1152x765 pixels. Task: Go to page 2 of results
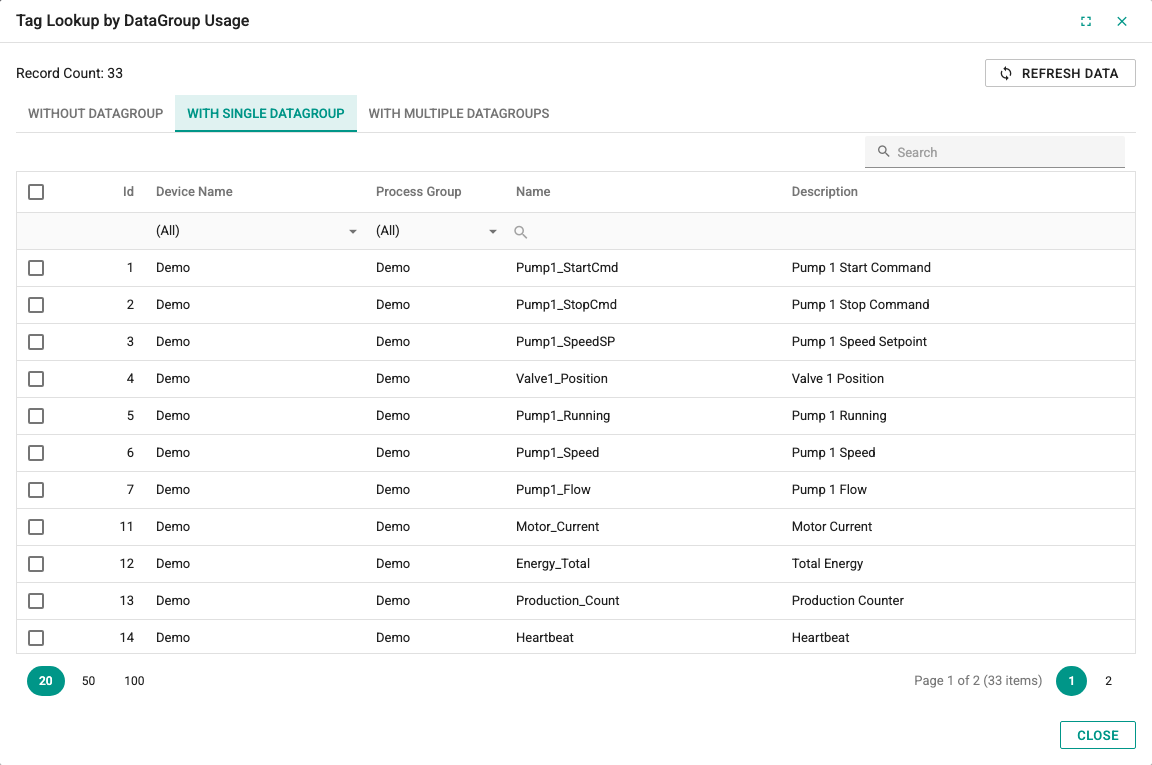click(x=1108, y=680)
